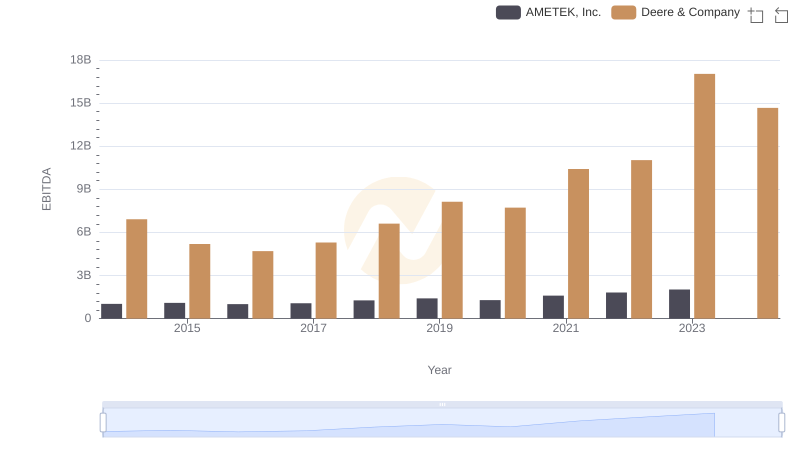Grab the right handle of zoom slider
800x461 pixels.
point(782,423)
